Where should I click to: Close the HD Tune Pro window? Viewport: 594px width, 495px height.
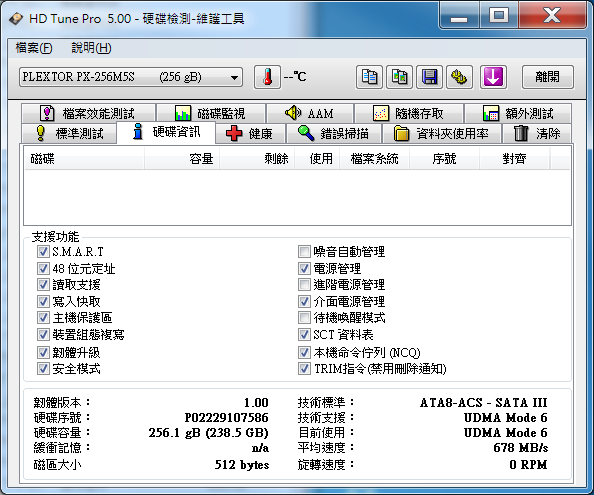[x=552, y=16]
